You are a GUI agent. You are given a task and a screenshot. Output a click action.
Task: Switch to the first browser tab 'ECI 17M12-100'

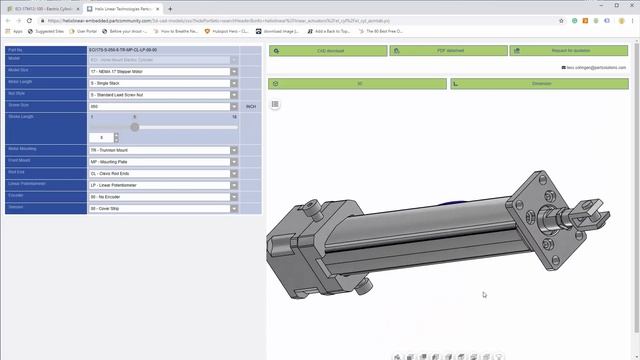point(43,9)
